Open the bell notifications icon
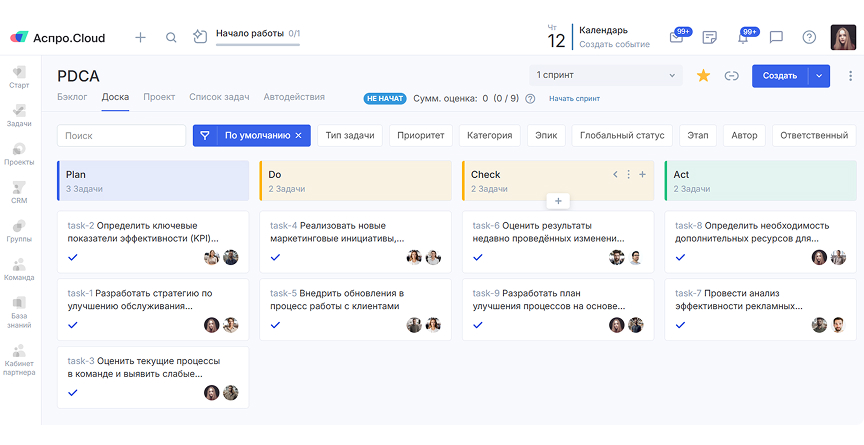Screen dimensions: 864x445 tap(743, 37)
